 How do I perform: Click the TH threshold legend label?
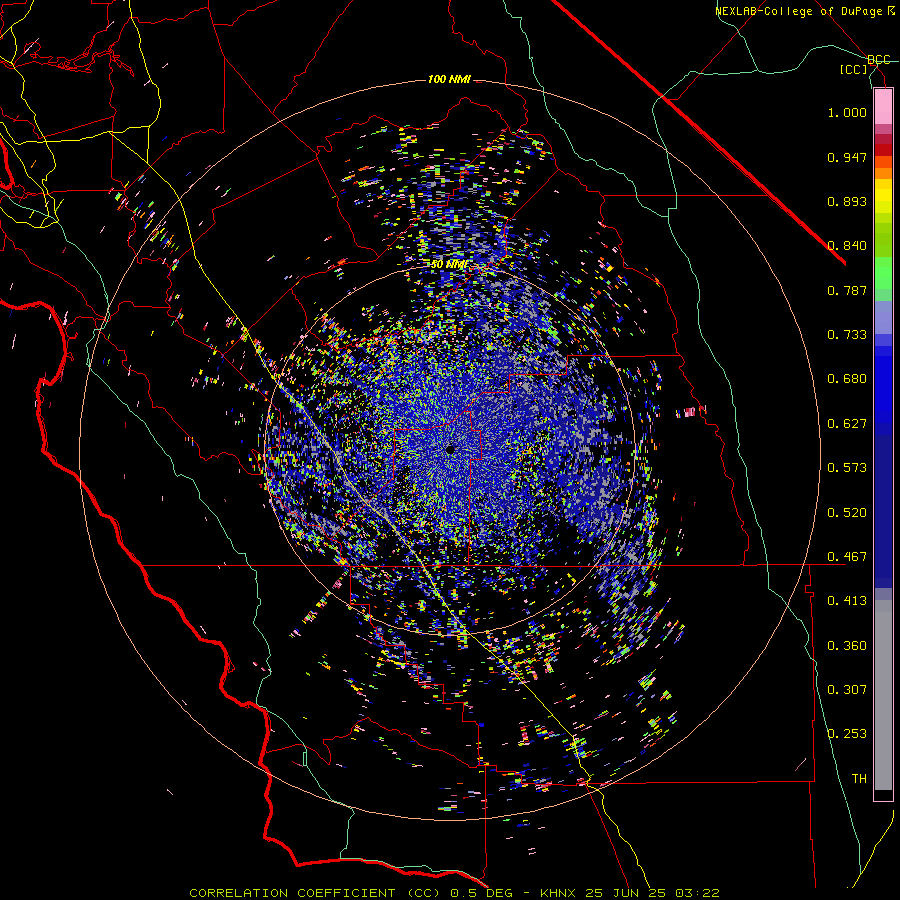[859, 779]
